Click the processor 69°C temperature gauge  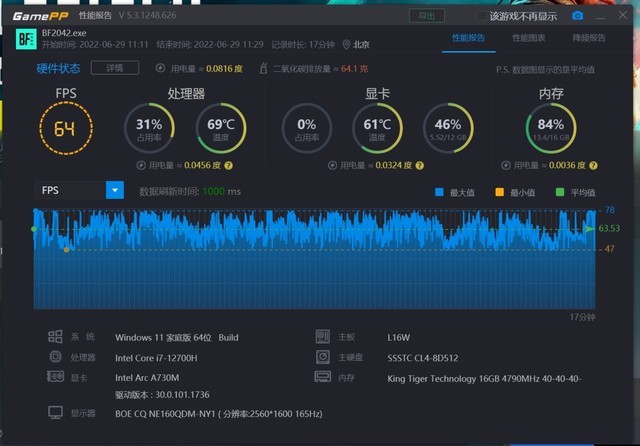pos(221,128)
